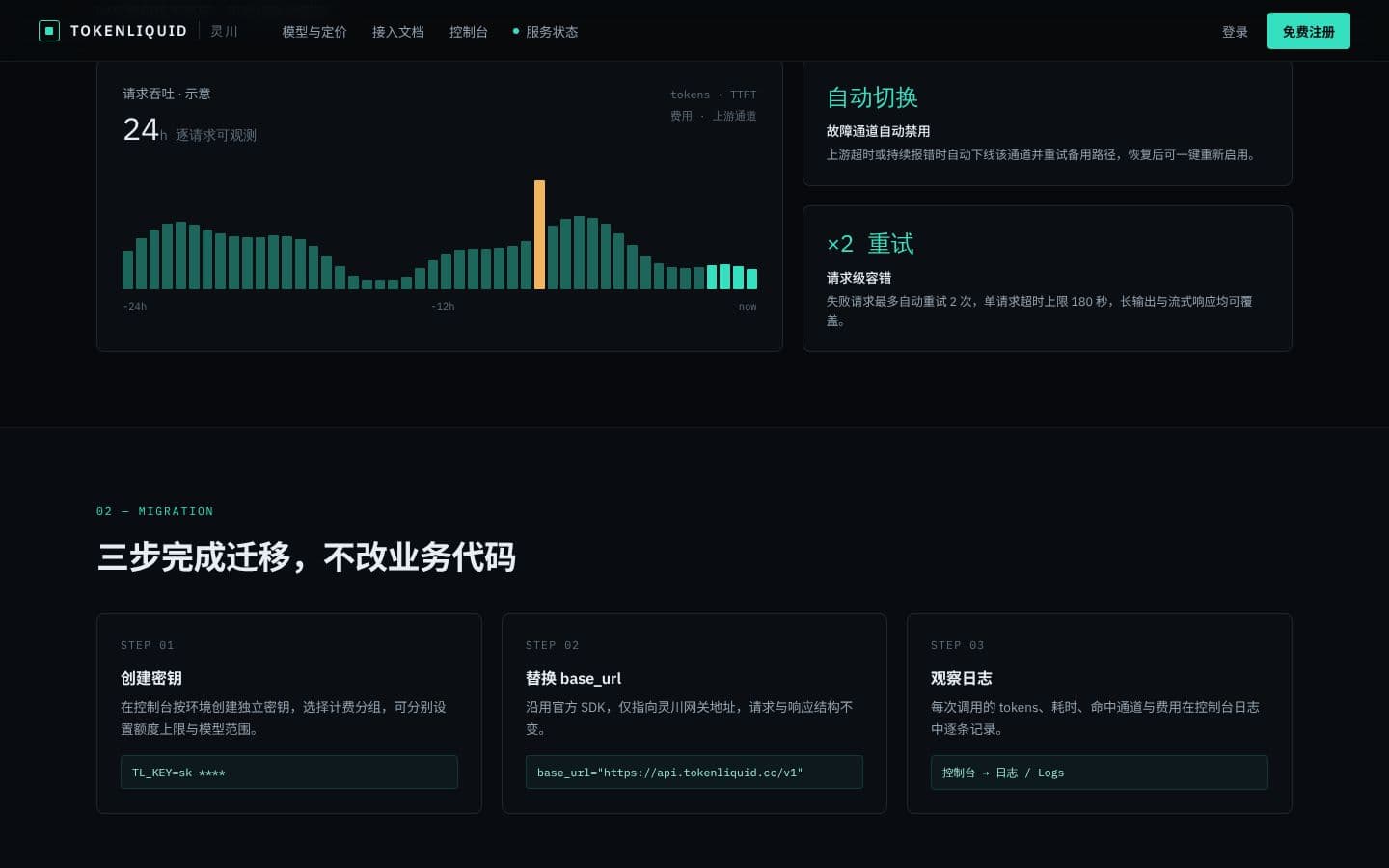This screenshot has height=868, width=1389.
Task: Go to 接入文档 in the top navigation
Action: point(398,32)
